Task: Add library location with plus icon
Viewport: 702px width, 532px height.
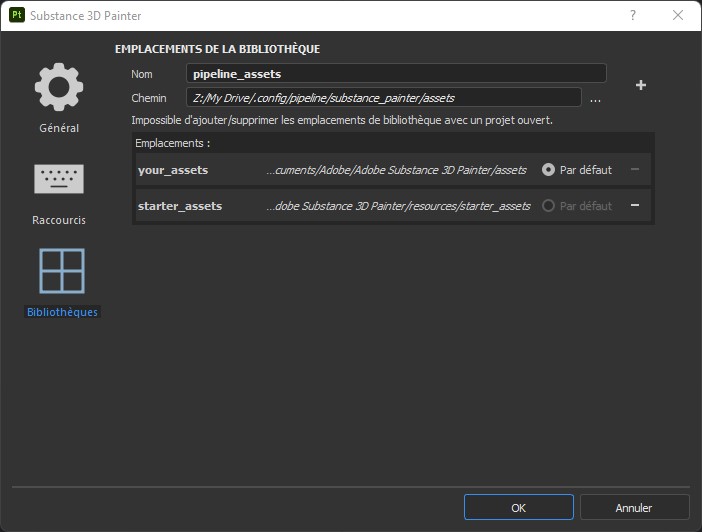Action: pyautogui.click(x=641, y=85)
